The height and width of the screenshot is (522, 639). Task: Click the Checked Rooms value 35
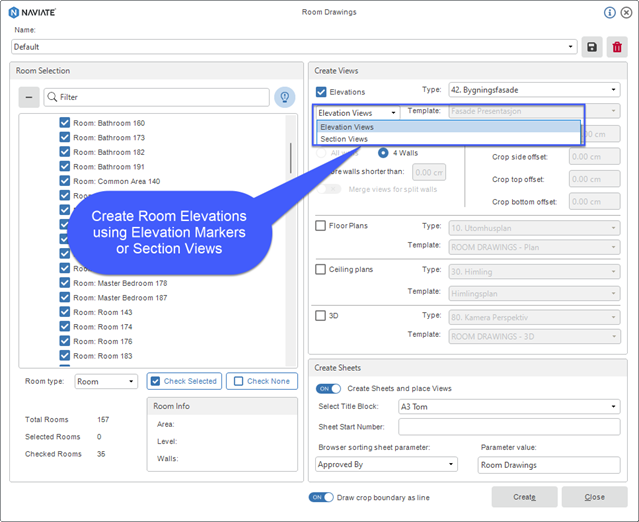(101, 454)
